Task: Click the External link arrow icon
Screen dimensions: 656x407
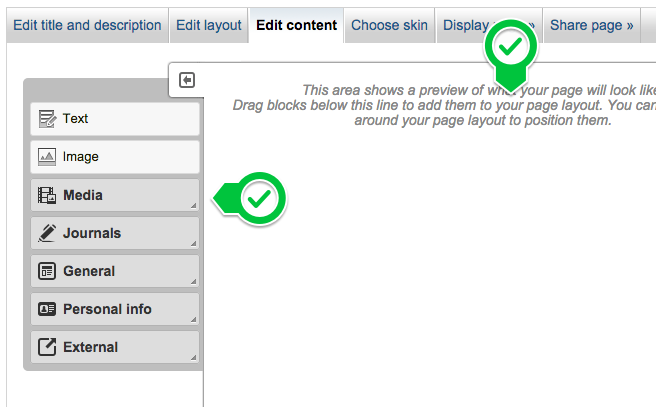Action: (47, 347)
